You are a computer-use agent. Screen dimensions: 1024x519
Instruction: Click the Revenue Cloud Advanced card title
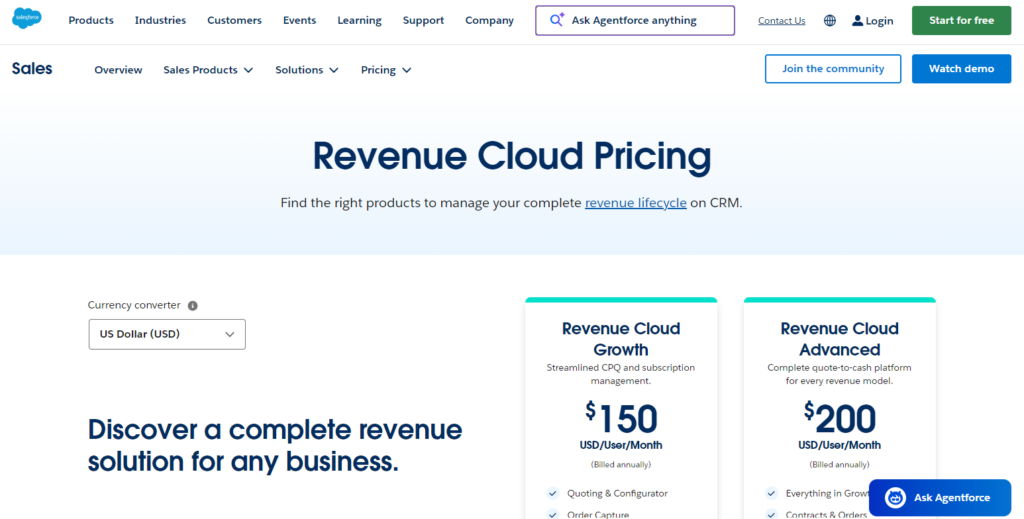point(839,338)
